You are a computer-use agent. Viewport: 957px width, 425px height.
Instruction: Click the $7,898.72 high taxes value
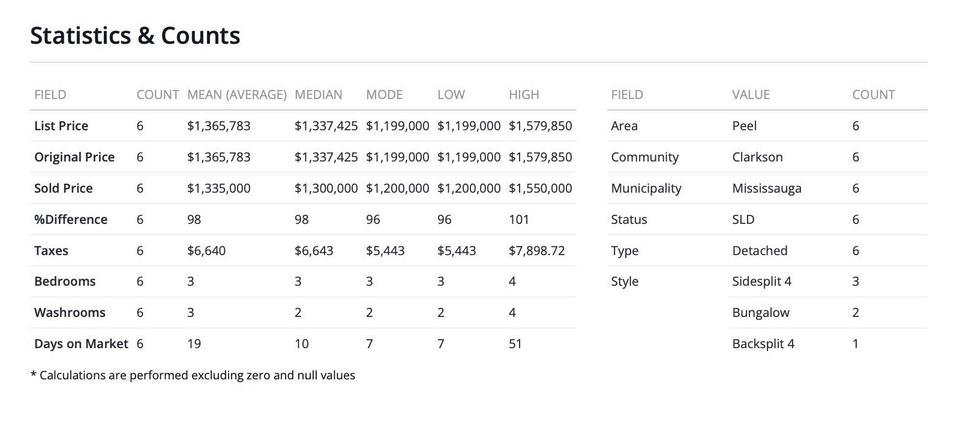tap(536, 251)
